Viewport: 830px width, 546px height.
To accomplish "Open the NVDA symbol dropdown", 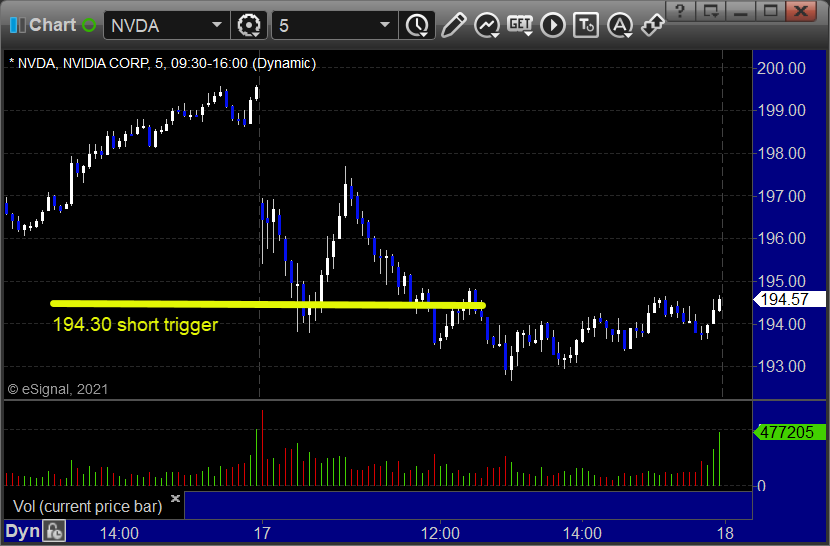I will click(216, 25).
